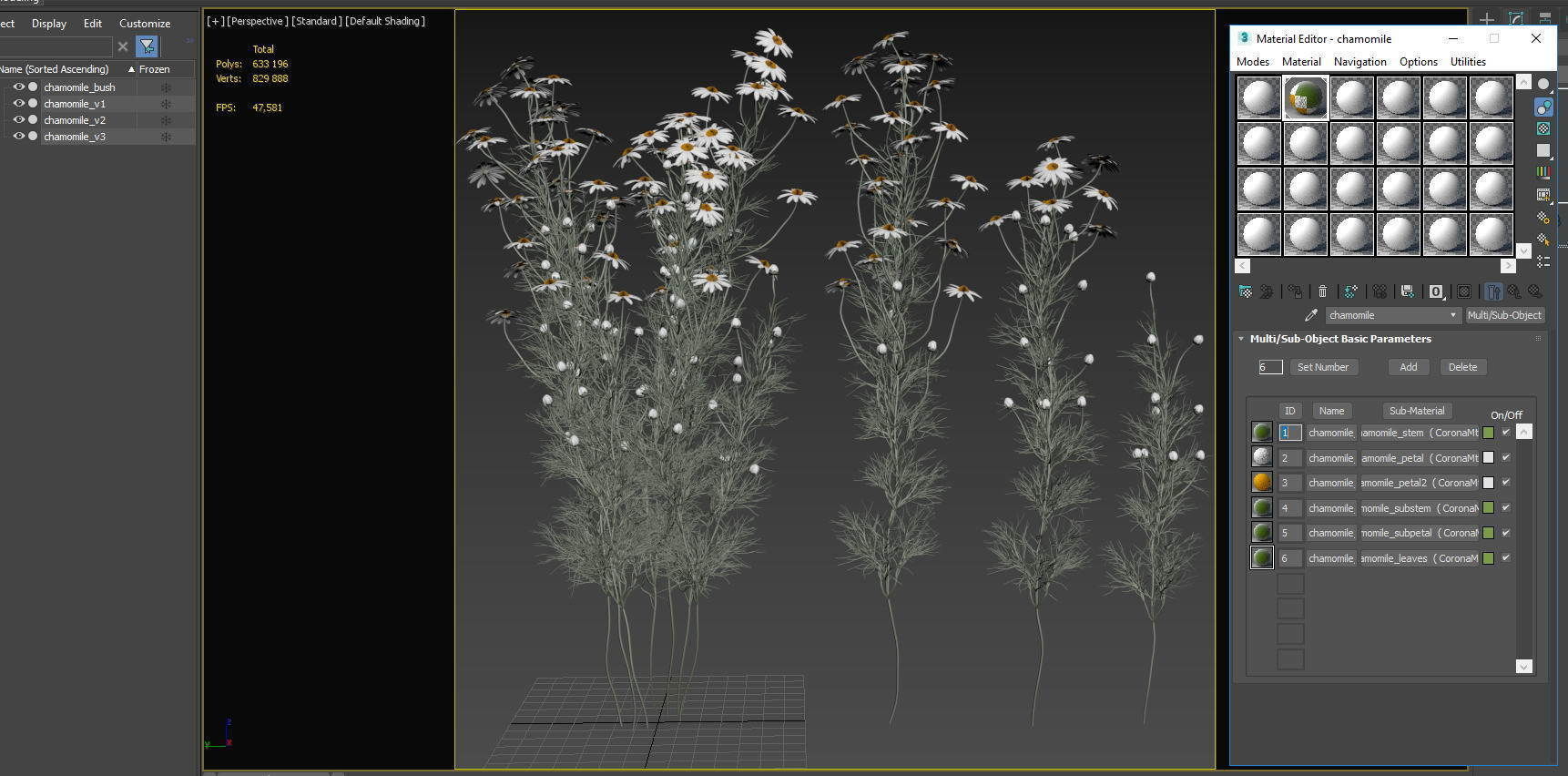The height and width of the screenshot is (776, 1568).
Task: Click Make Unique icon
Action: [1380, 291]
